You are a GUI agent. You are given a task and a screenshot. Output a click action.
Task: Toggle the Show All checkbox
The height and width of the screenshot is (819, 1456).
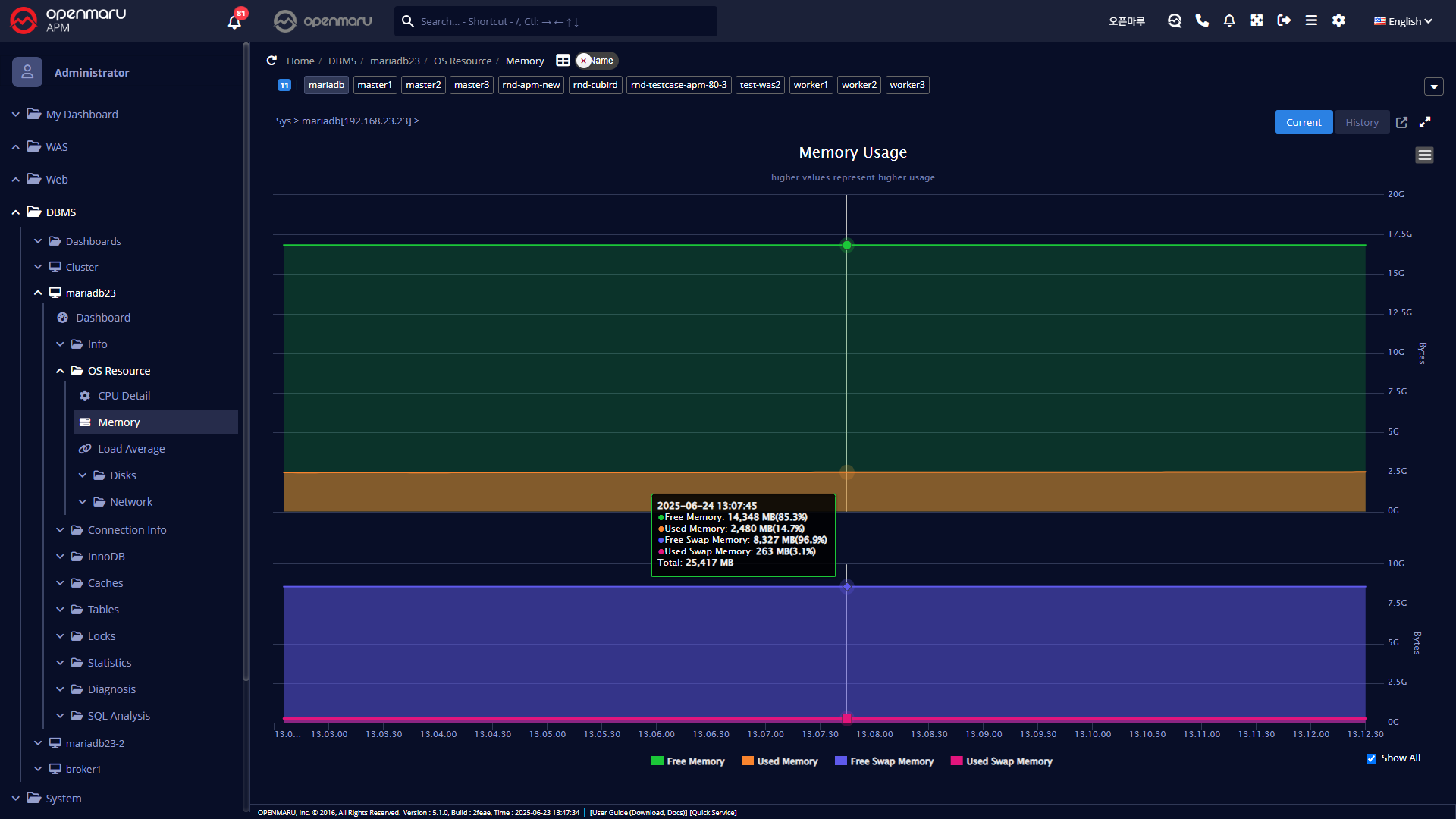1371,758
